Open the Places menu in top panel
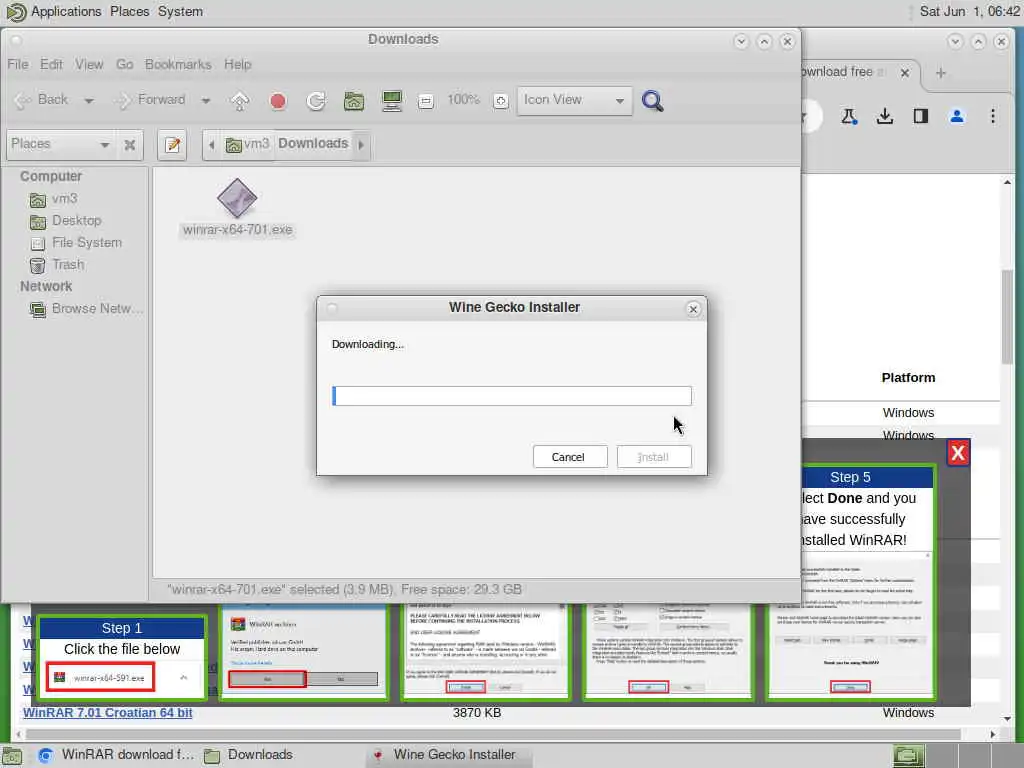Image resolution: width=1024 pixels, height=768 pixels. coord(129,12)
